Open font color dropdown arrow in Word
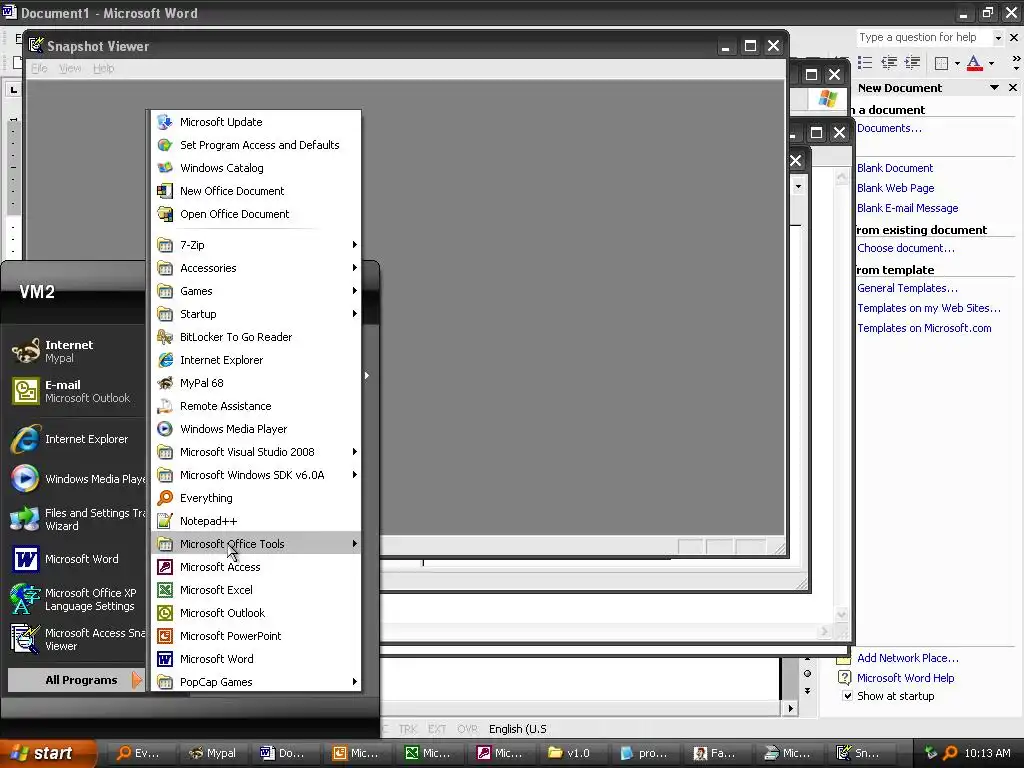The width and height of the screenshot is (1024, 768). (991, 63)
